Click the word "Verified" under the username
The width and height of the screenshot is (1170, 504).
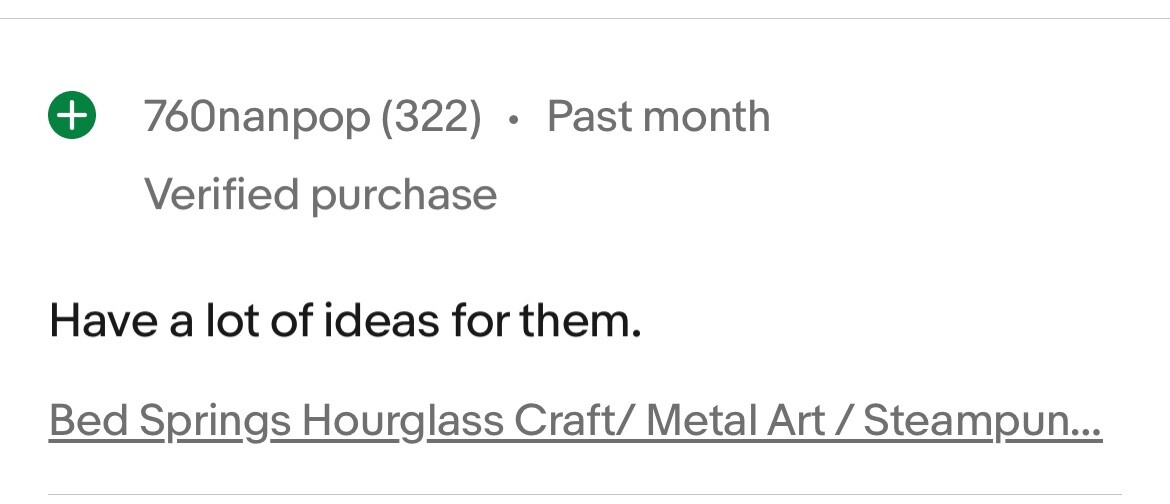click(x=223, y=194)
